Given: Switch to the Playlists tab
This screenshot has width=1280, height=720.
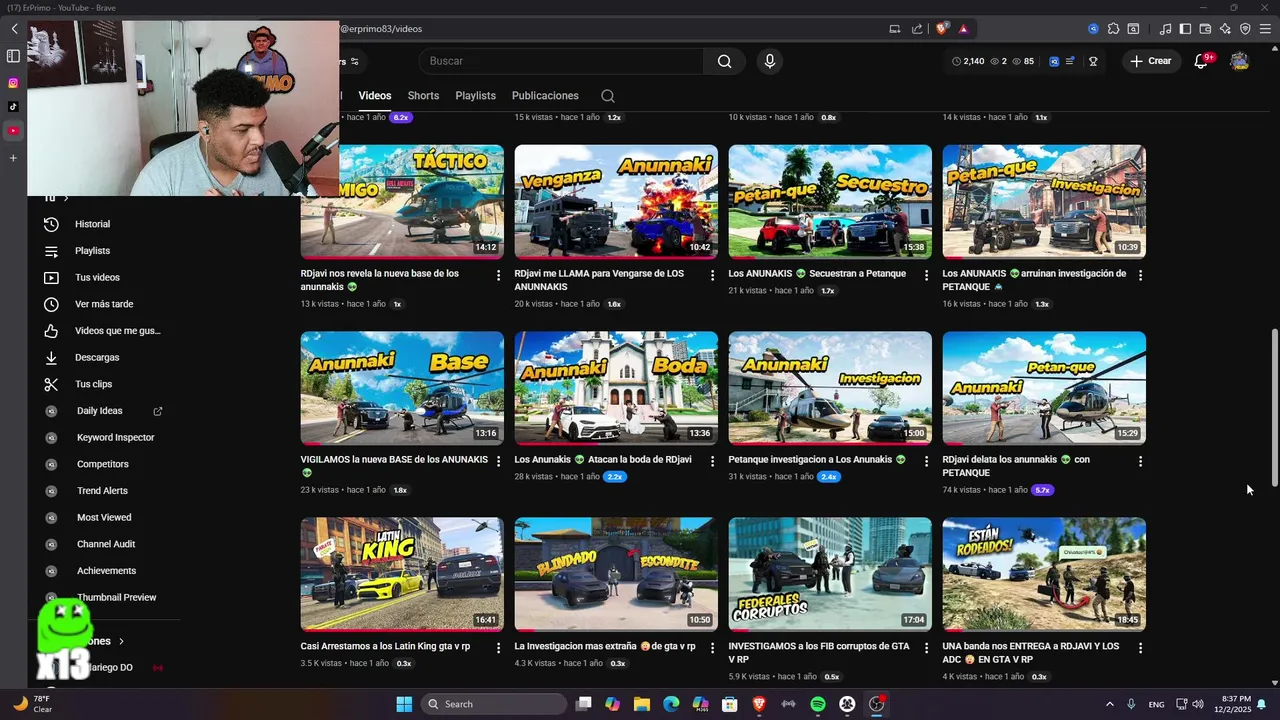Looking at the screenshot, I should click(475, 96).
